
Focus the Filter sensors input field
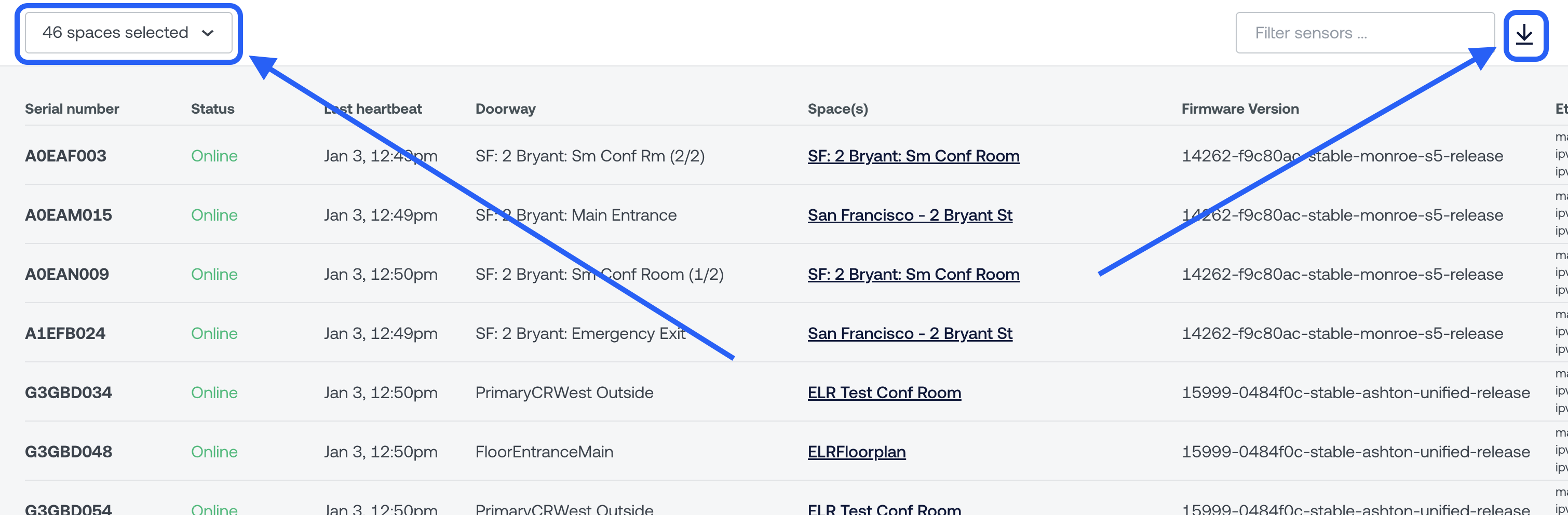point(1364,33)
